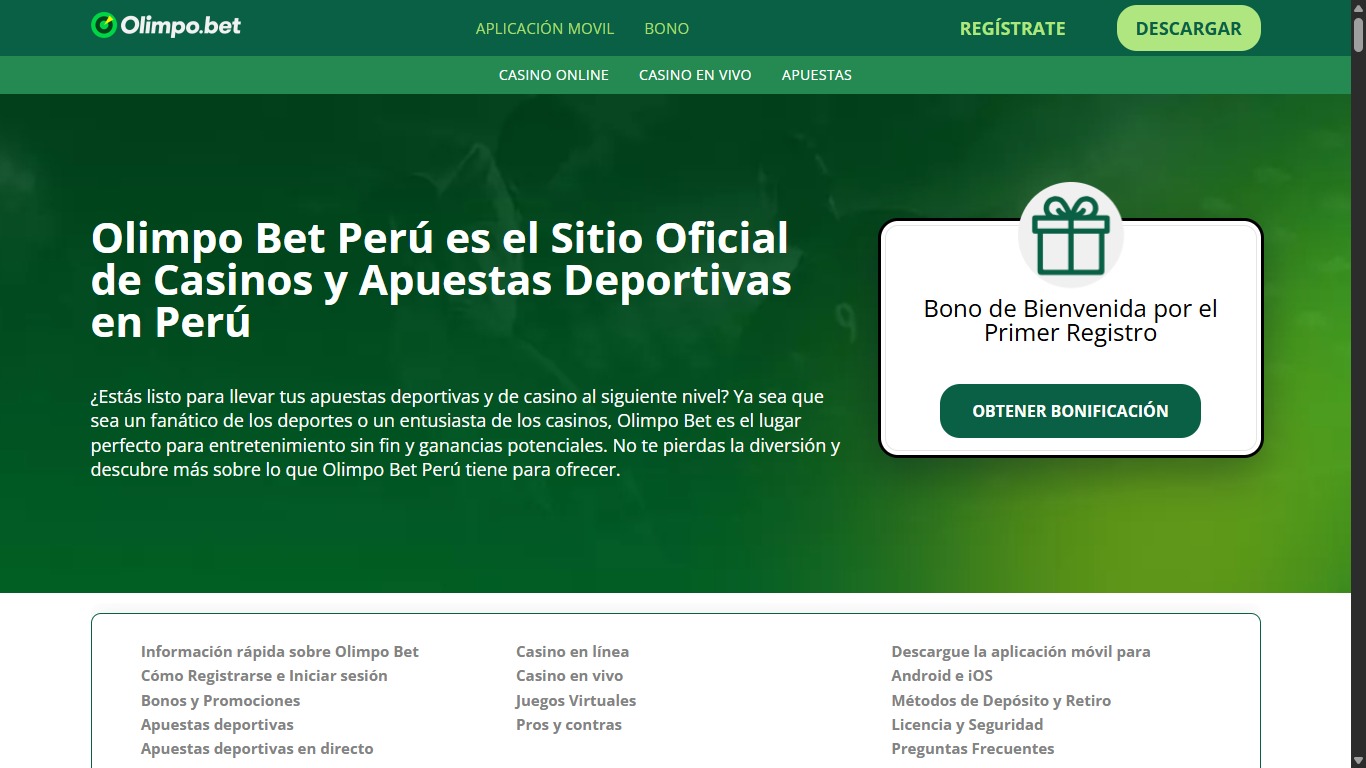This screenshot has width=1366, height=768.
Task: Click the DESCARGAR button
Action: pos(1189,28)
